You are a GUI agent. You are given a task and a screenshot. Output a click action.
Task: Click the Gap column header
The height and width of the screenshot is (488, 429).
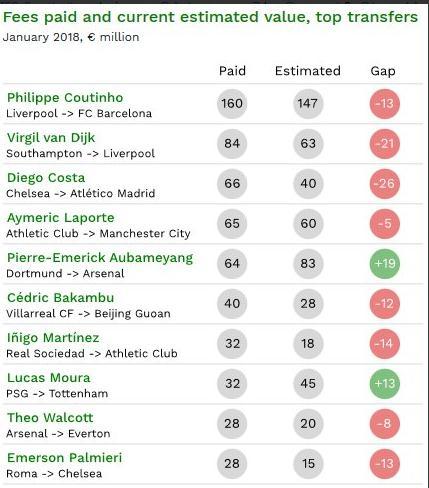coord(383,71)
